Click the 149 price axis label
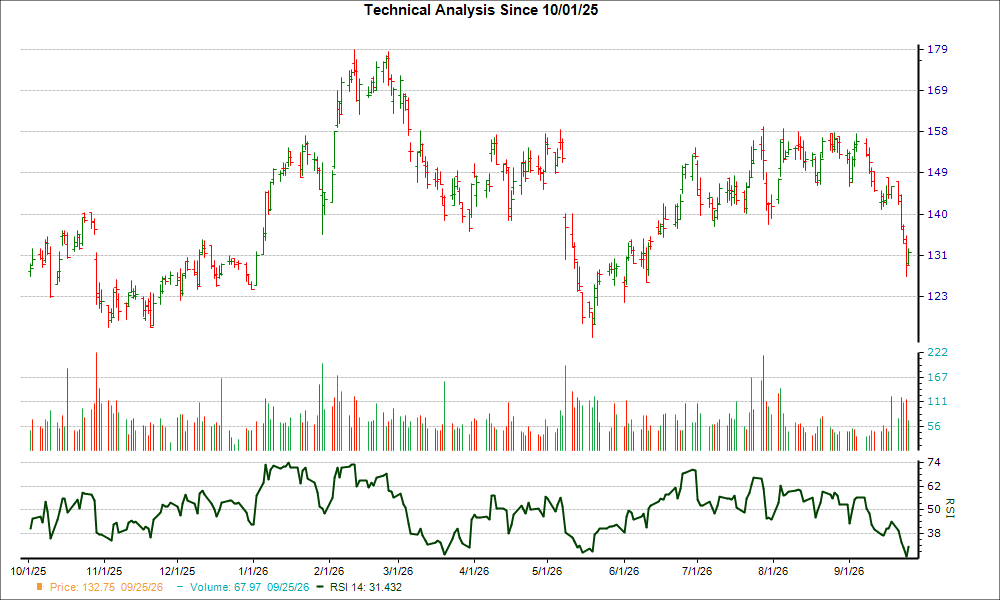 (x=937, y=172)
